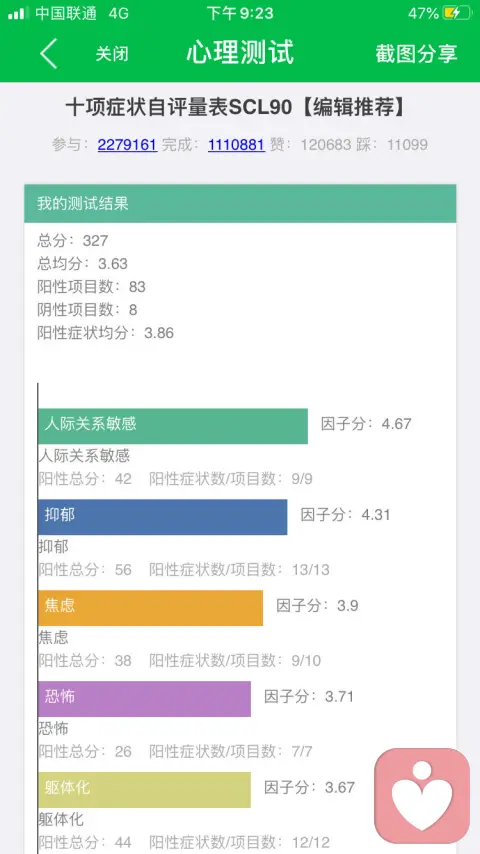Tap the 踩 11099 dislike count
Image resolution: width=480 pixels, height=854 pixels.
tap(392, 144)
